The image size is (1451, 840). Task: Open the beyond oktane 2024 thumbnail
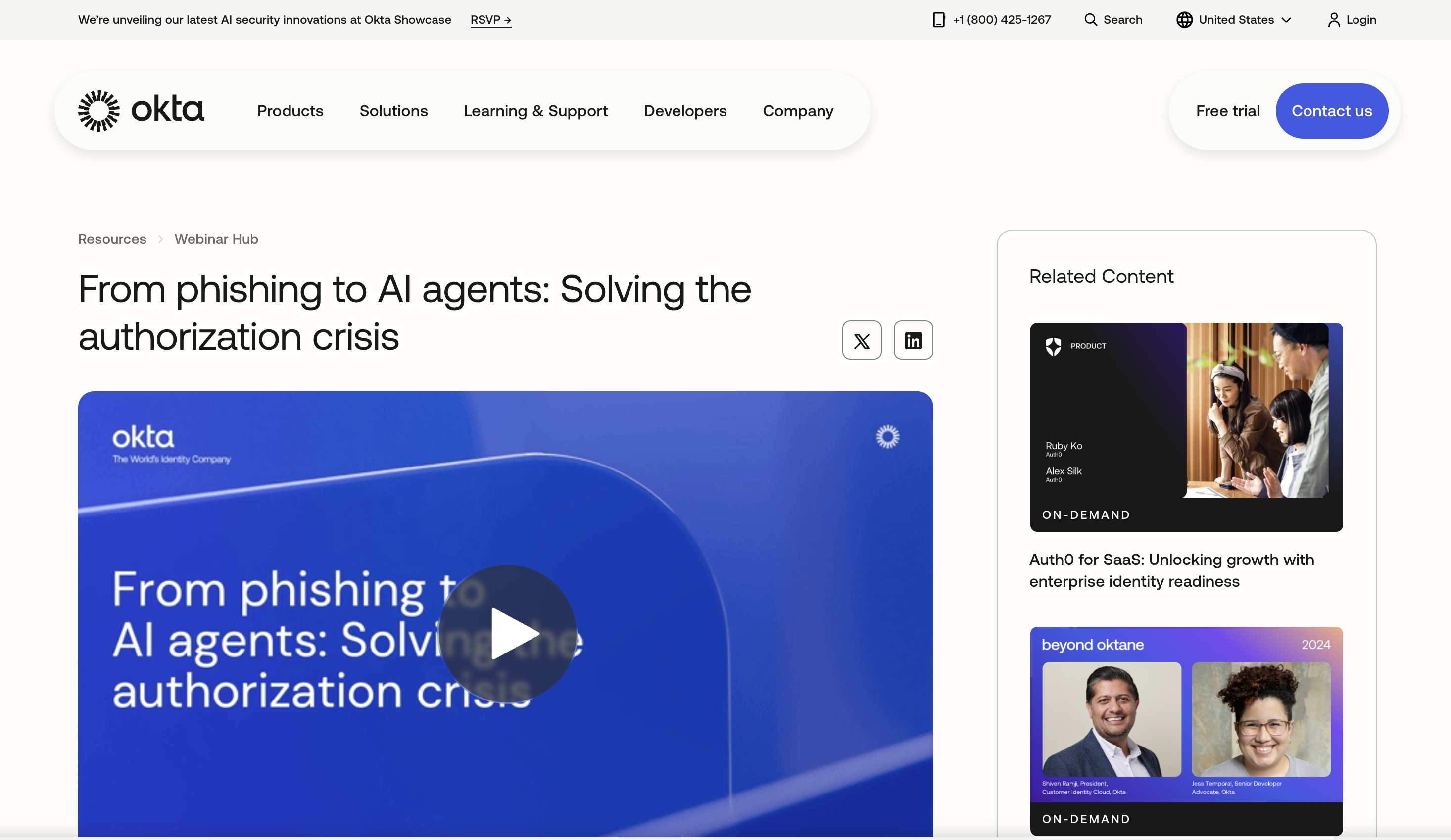click(x=1186, y=731)
